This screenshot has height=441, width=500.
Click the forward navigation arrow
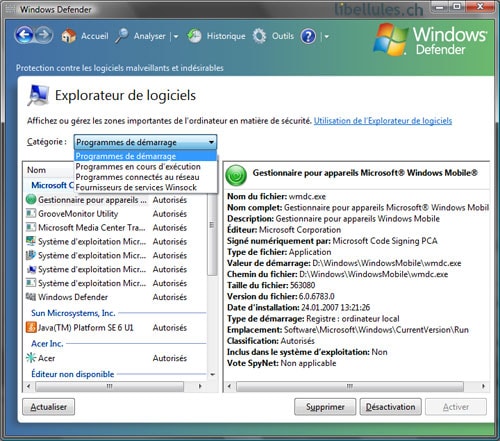coord(44,35)
